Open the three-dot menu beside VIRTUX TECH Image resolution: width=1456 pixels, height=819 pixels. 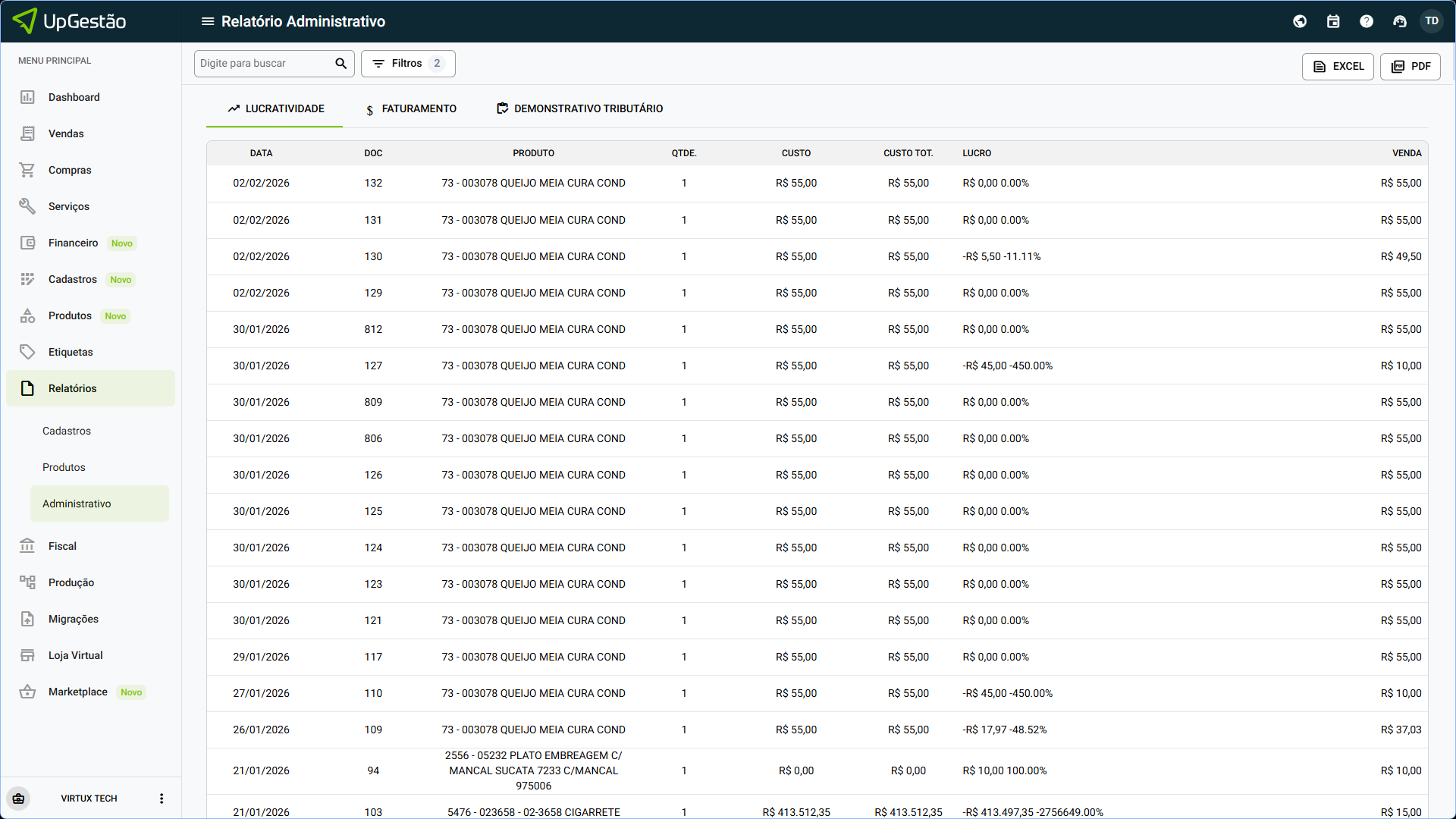point(161,799)
